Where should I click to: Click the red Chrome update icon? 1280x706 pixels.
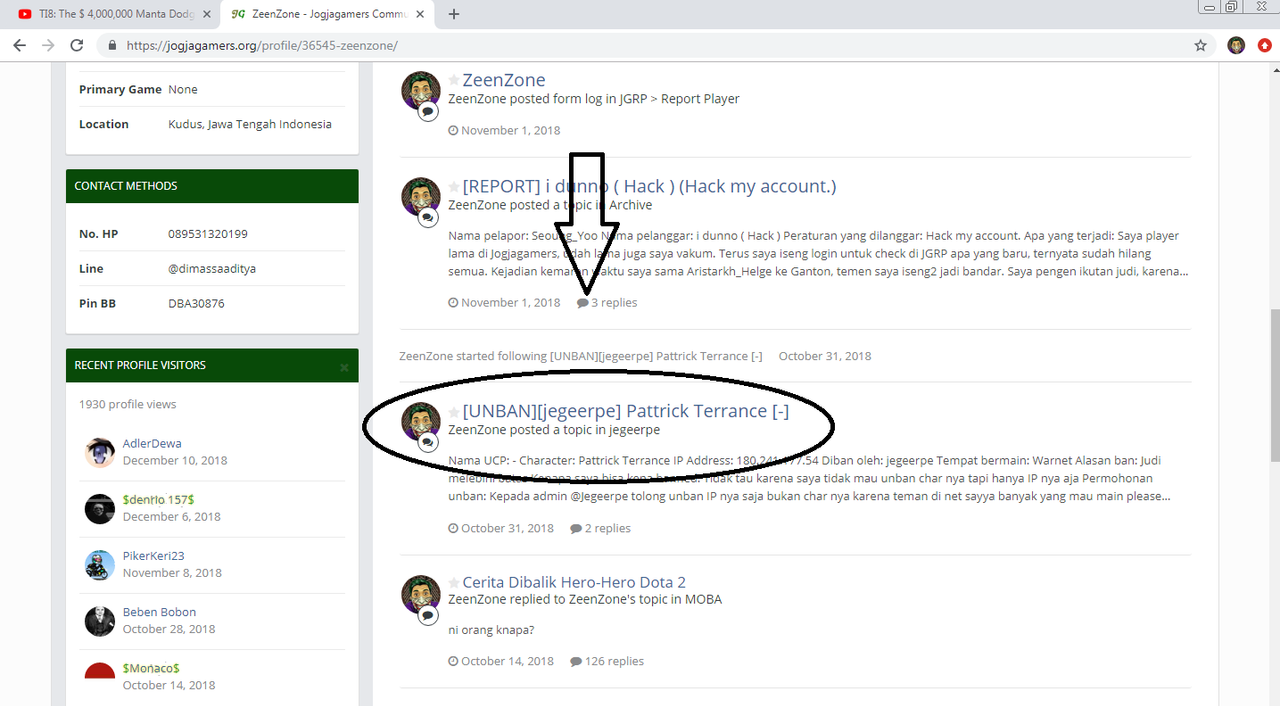(1265, 46)
